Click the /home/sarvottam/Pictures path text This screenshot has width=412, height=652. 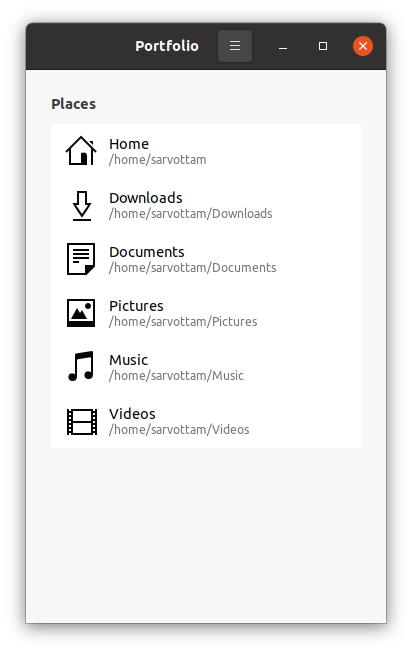tap(183, 322)
